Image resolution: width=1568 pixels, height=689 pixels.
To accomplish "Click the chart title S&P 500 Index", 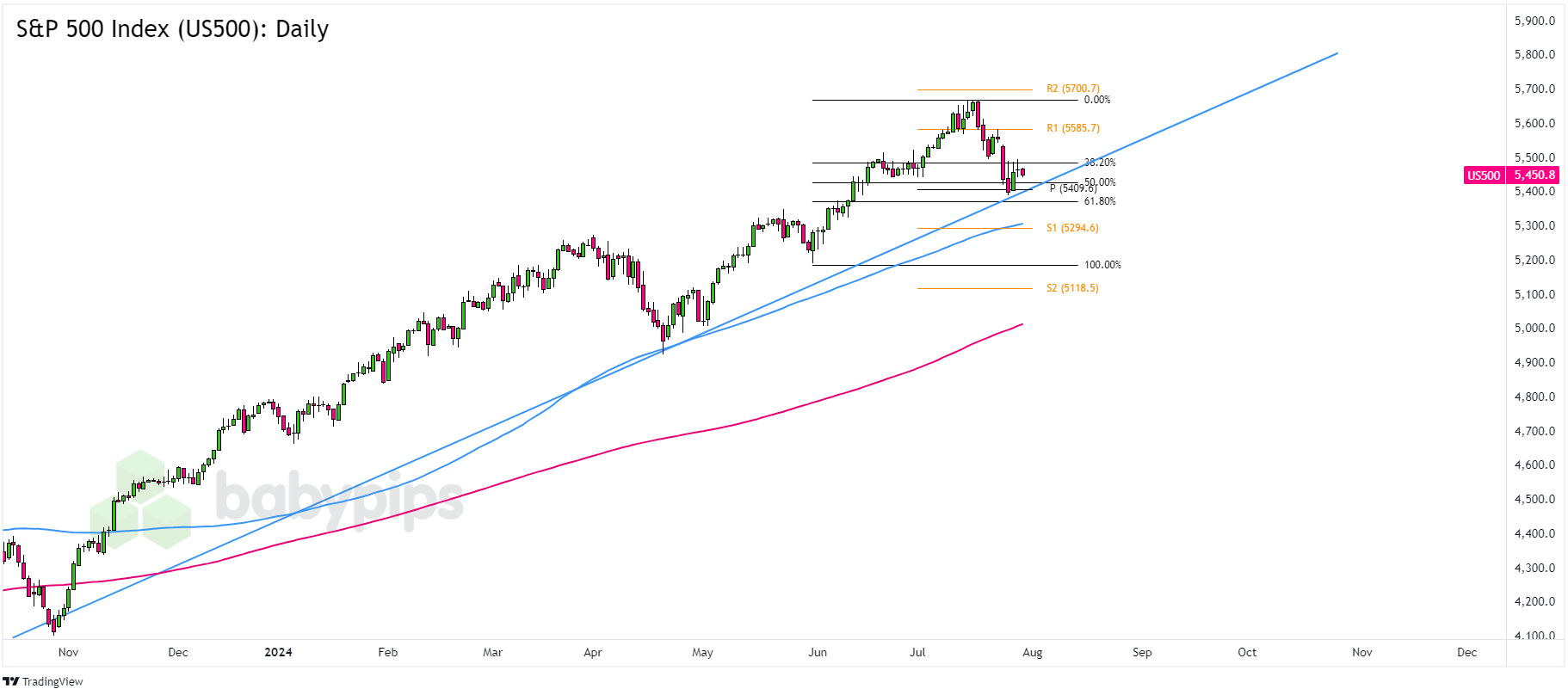I will (172, 29).
